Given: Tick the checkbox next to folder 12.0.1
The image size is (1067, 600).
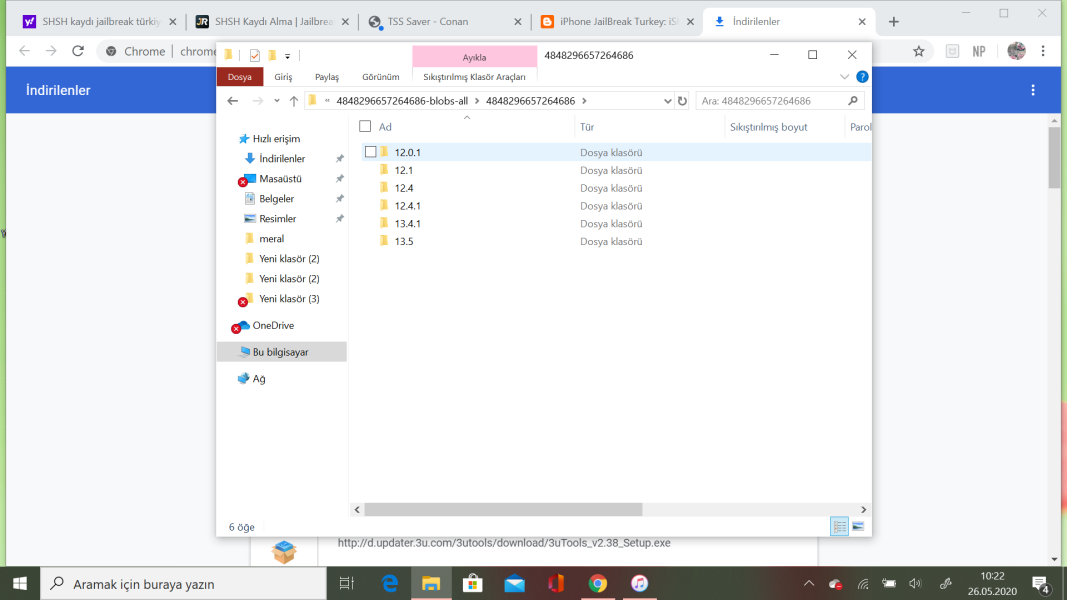Looking at the screenshot, I should point(371,152).
